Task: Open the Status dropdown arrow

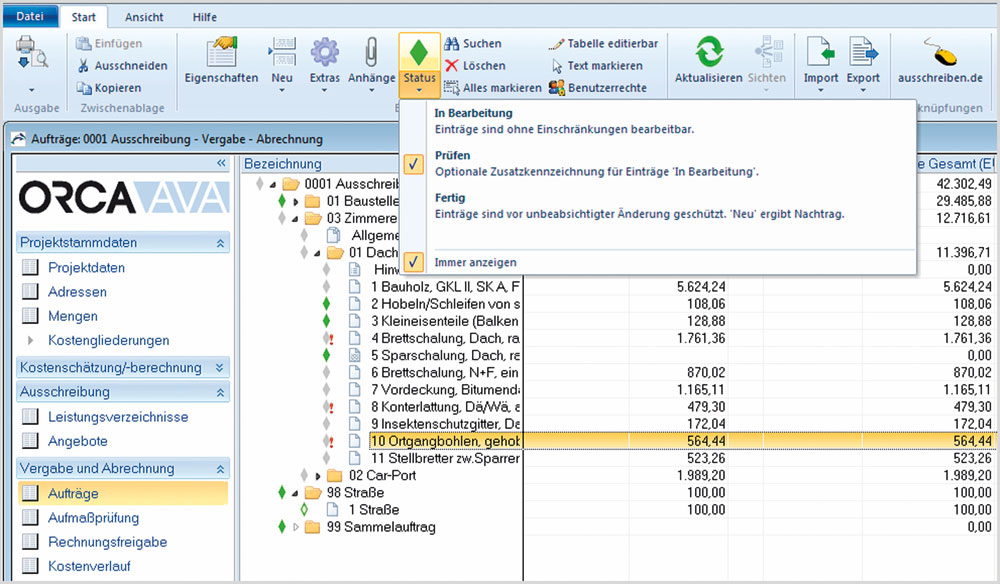Action: coord(418,91)
